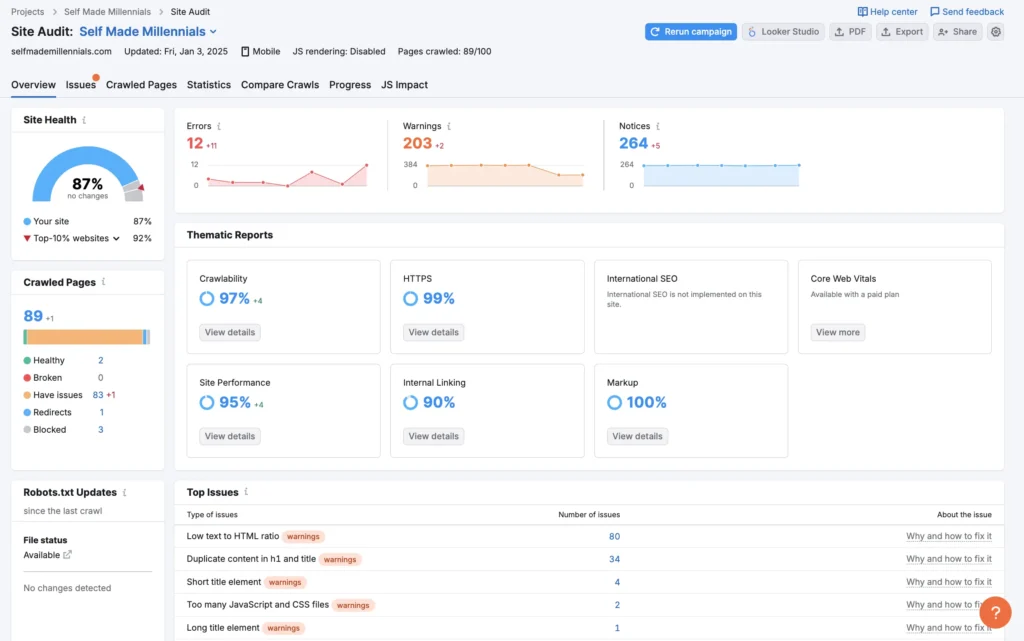Open the Compare Crawls tab

(x=279, y=85)
